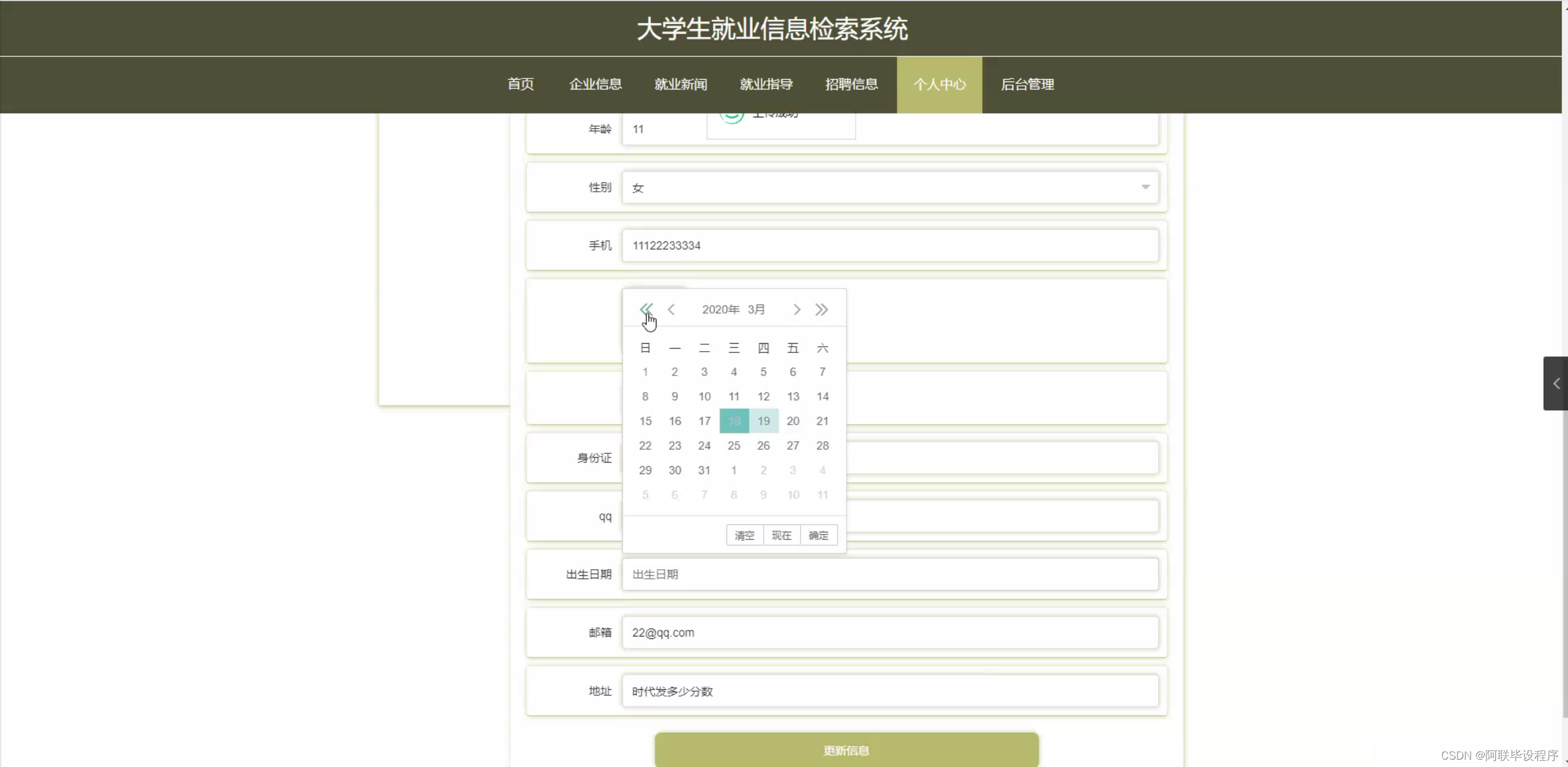
Task: Click the 更新信息 submit button
Action: [x=846, y=750]
